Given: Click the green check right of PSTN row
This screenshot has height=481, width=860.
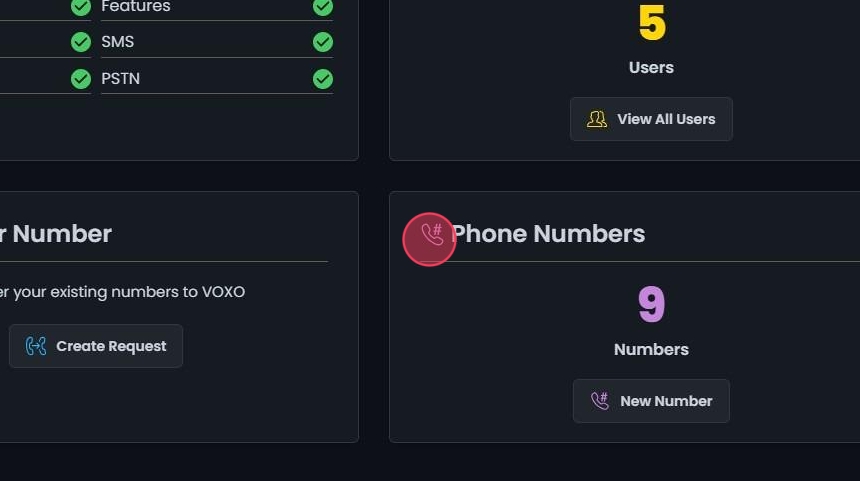Looking at the screenshot, I should pyautogui.click(x=322, y=78).
